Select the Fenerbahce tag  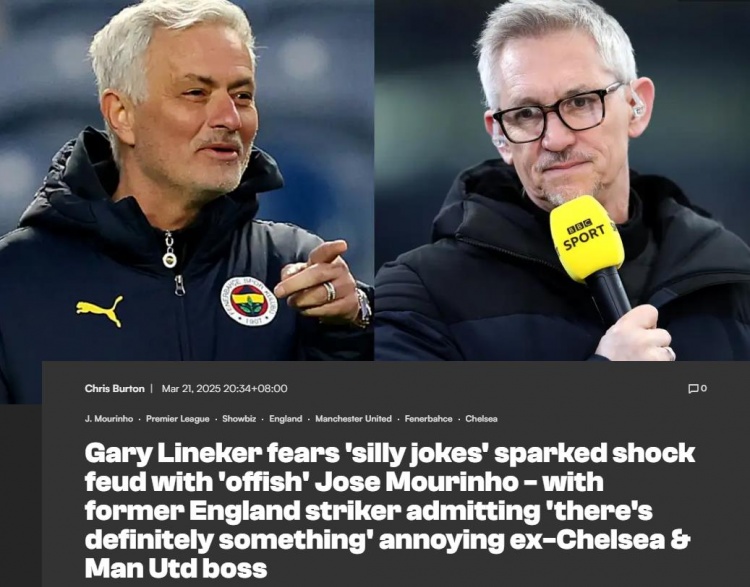pos(429,419)
